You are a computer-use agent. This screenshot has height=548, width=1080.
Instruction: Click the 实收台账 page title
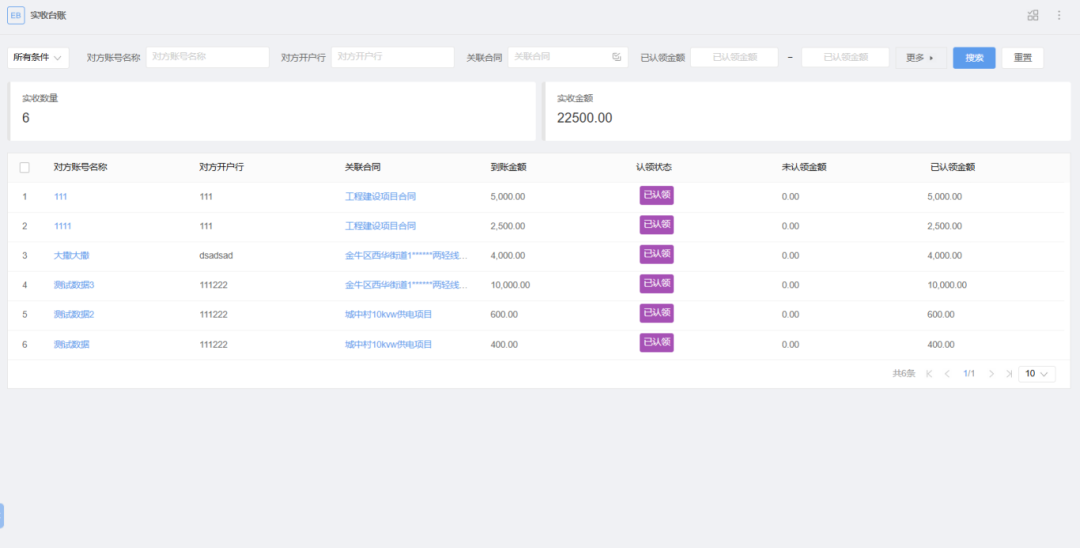[48, 15]
